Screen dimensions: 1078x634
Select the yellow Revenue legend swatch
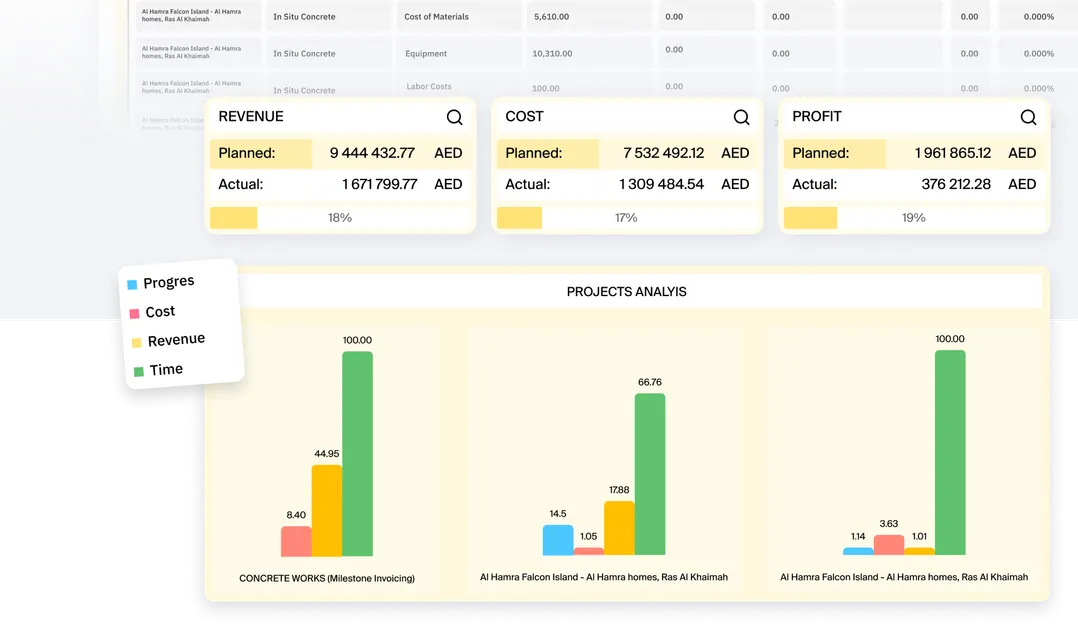coord(136,342)
